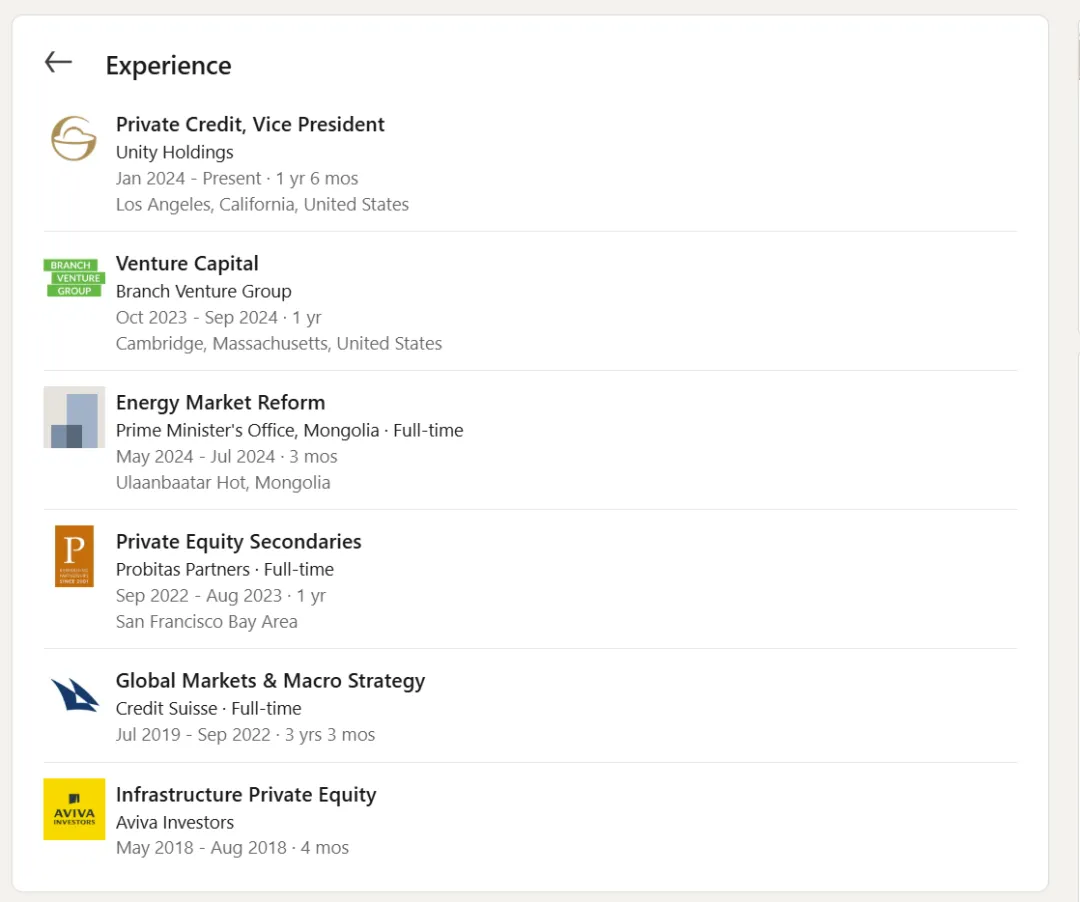Open the yellow Aviva Investors logo
The image size is (1080, 902).
tap(74, 809)
